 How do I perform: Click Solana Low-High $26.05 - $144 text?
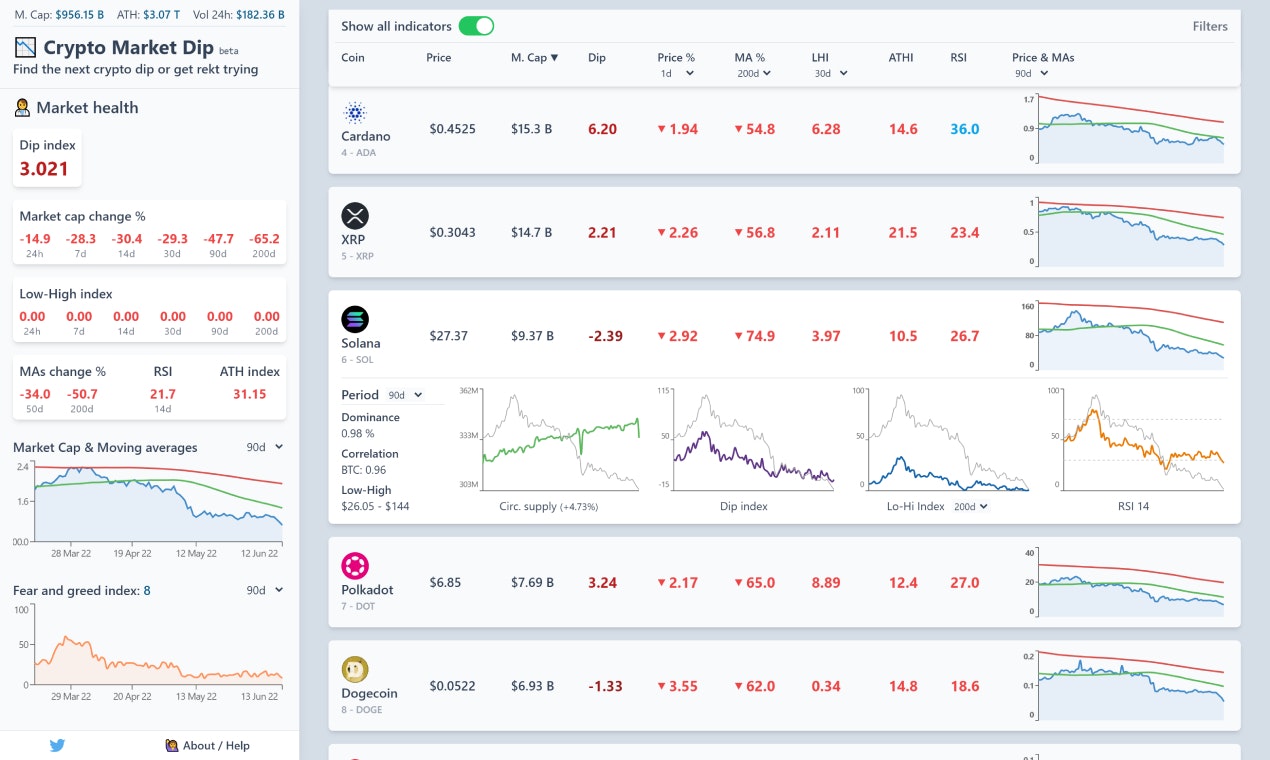(375, 506)
